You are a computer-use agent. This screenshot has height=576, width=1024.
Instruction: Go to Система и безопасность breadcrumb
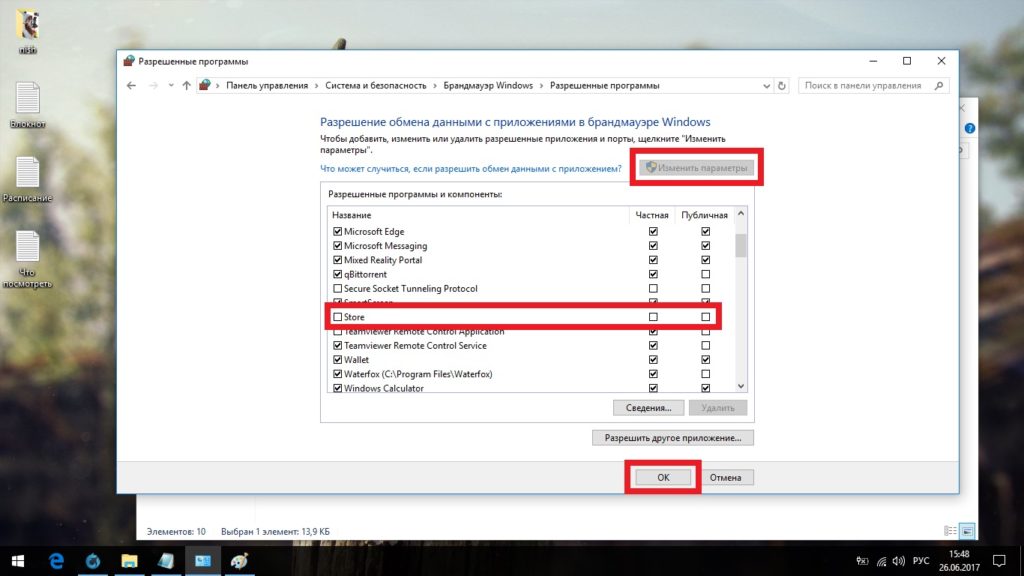376,86
